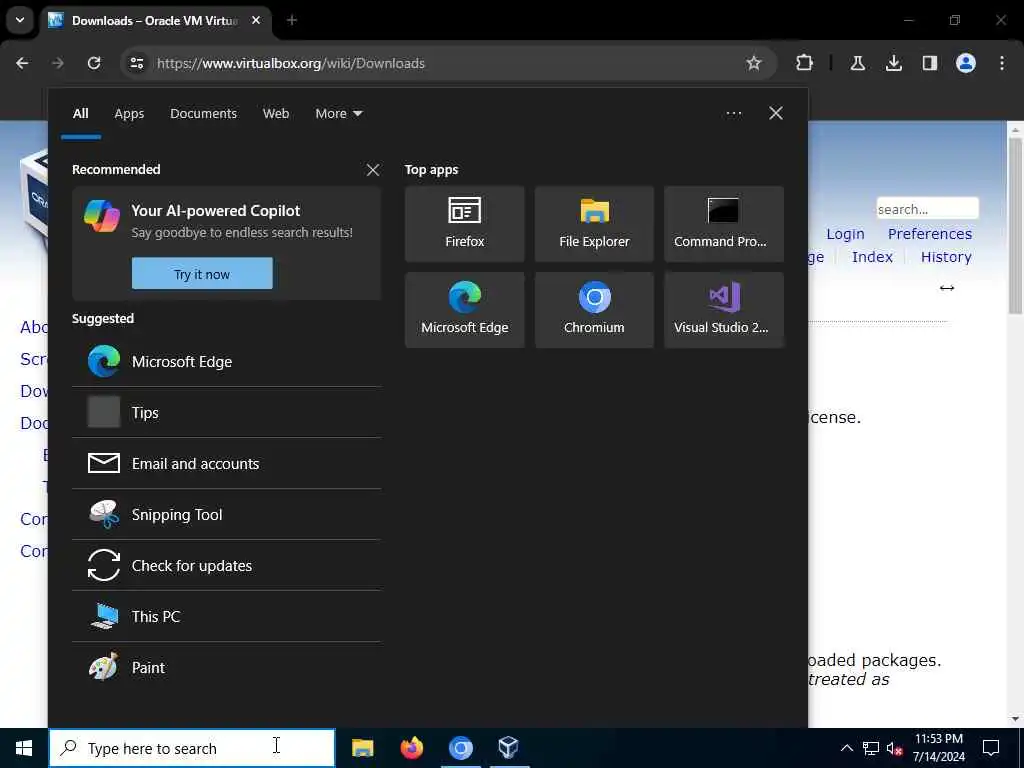Select the Downloads – Oracle VM VirtualBox tab
Viewport: 1024px width, 768px height.
point(155,20)
